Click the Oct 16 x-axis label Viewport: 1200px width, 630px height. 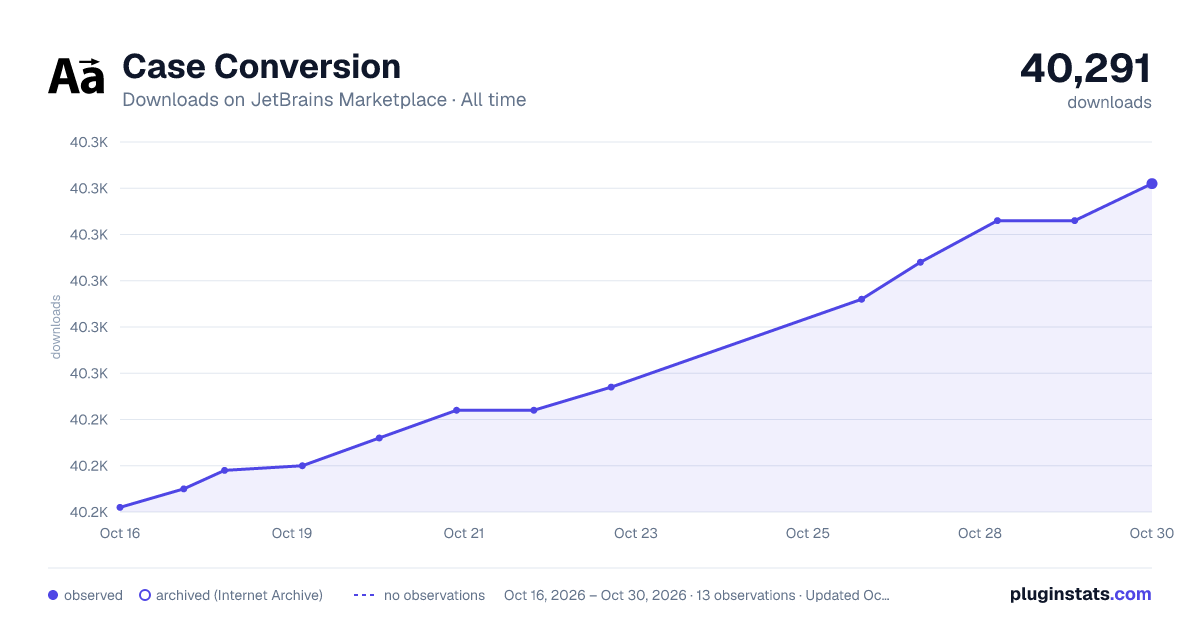(120, 533)
